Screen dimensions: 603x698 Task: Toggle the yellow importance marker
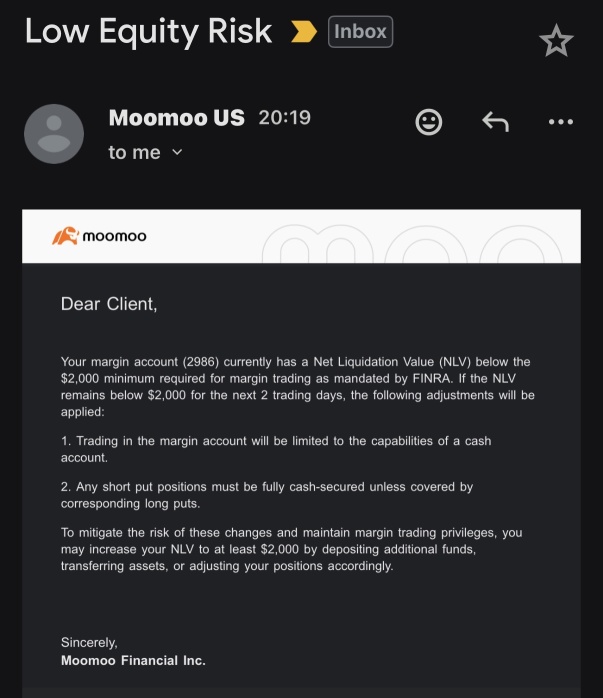(x=303, y=33)
